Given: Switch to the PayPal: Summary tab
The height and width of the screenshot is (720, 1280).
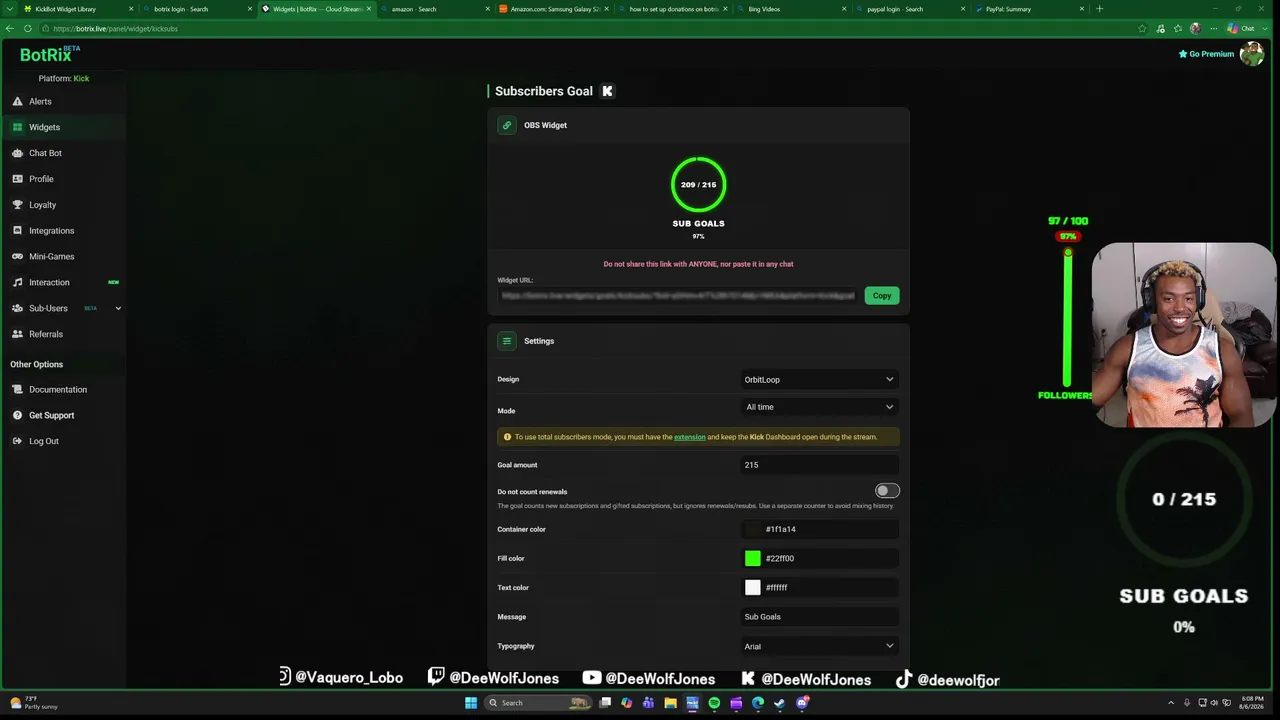Looking at the screenshot, I should coord(1028,9).
